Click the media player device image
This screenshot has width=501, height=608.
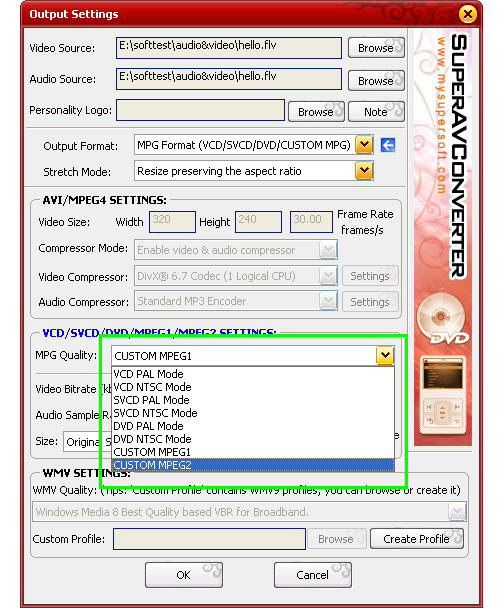[x=442, y=396]
